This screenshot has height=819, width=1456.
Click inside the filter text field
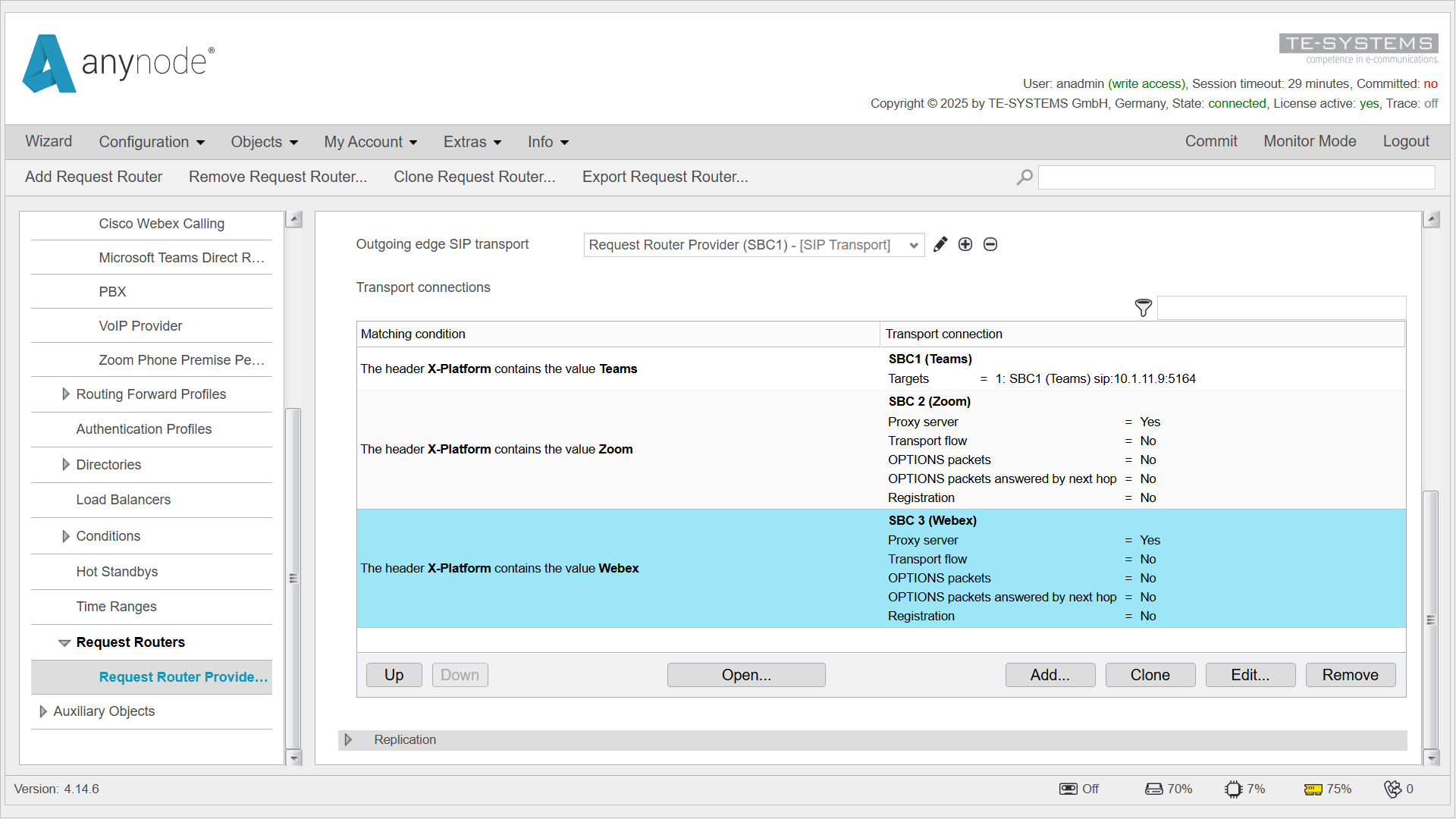coord(1282,308)
